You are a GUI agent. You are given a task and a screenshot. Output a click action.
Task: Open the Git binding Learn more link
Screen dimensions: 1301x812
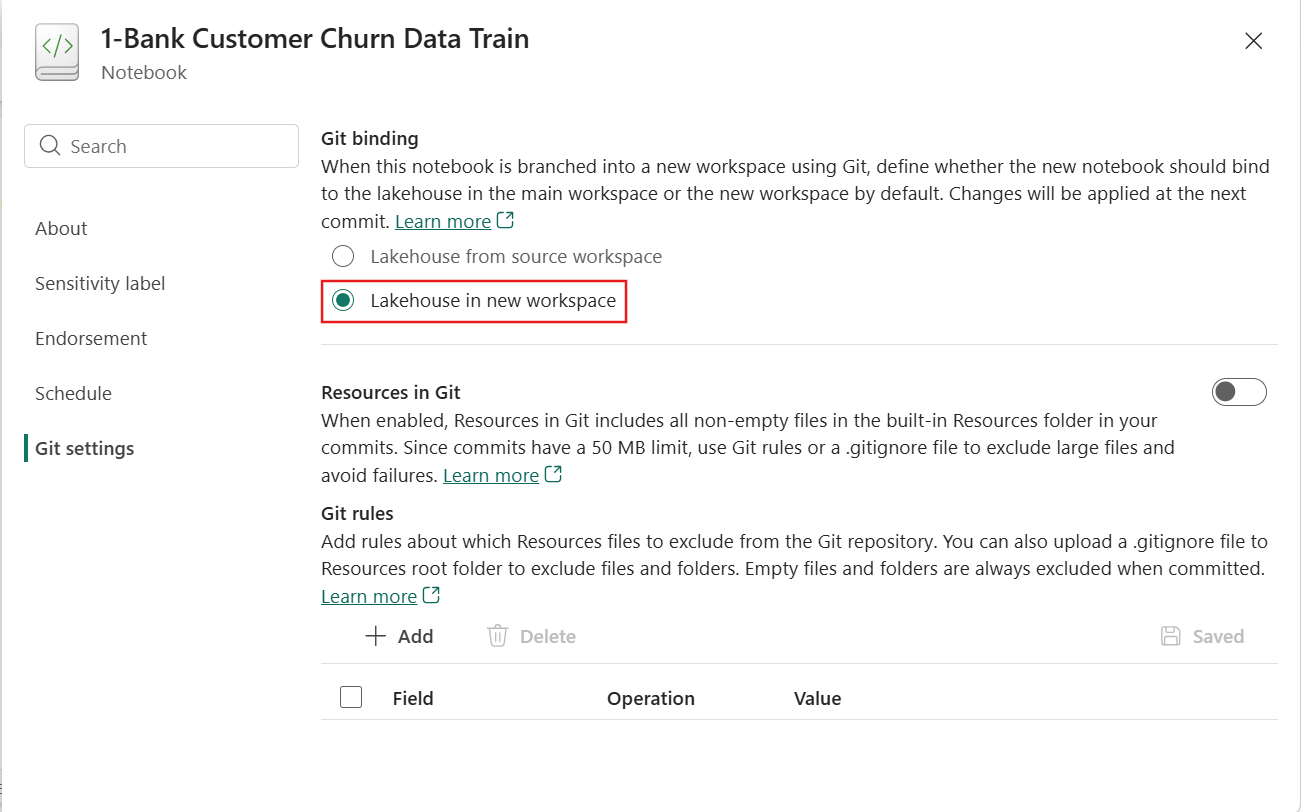point(443,221)
